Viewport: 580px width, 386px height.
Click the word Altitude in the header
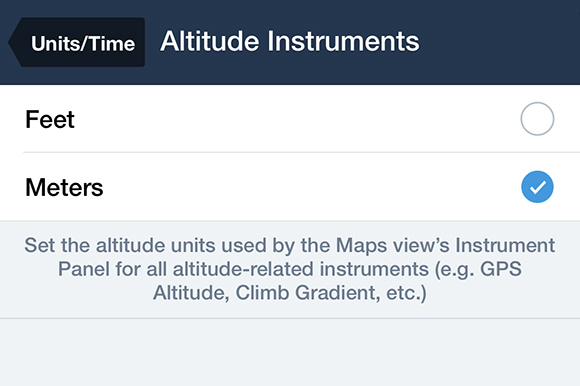click(209, 41)
